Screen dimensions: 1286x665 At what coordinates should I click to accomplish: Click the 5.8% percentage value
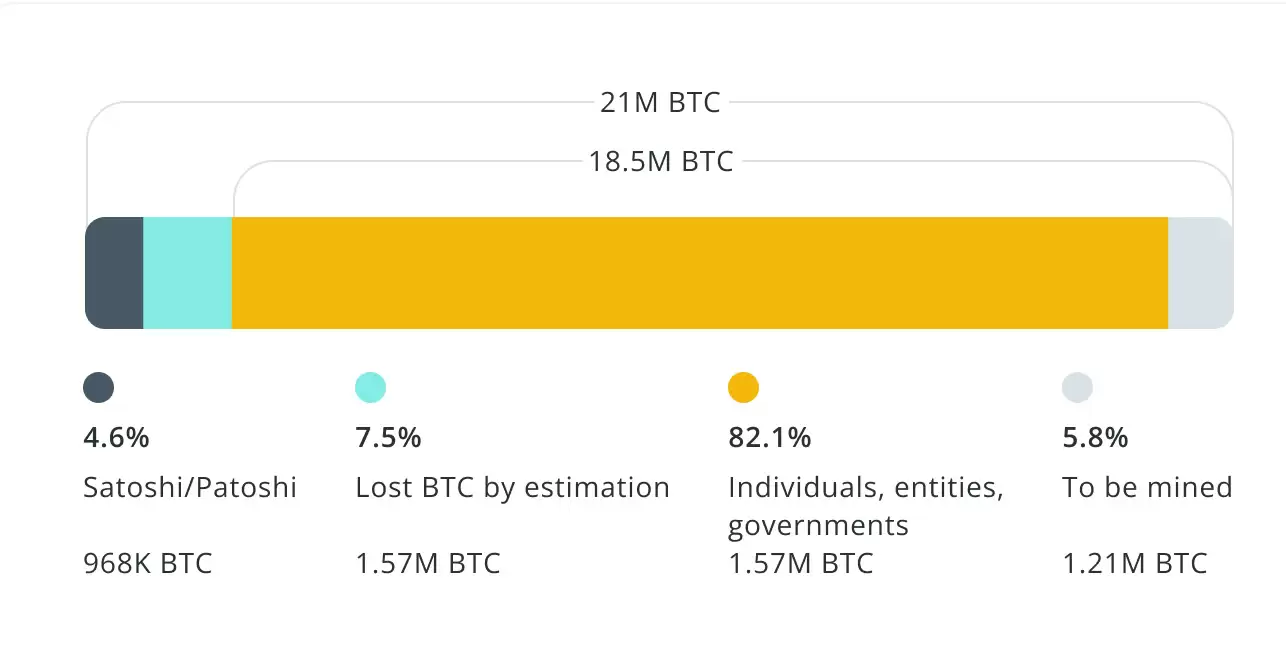click(1095, 437)
